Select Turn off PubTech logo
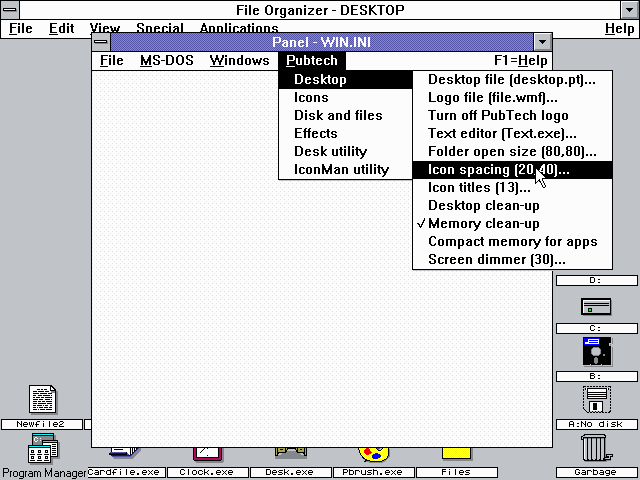This screenshot has width=640, height=480. click(x=512, y=116)
